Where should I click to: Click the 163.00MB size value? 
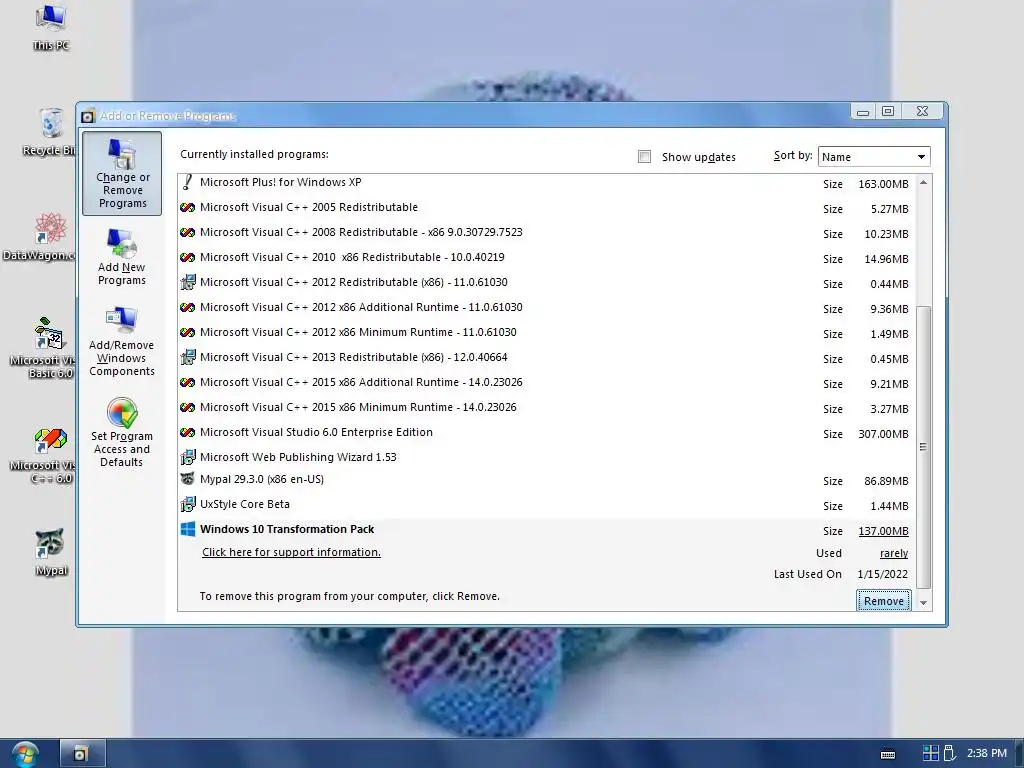coord(884,184)
